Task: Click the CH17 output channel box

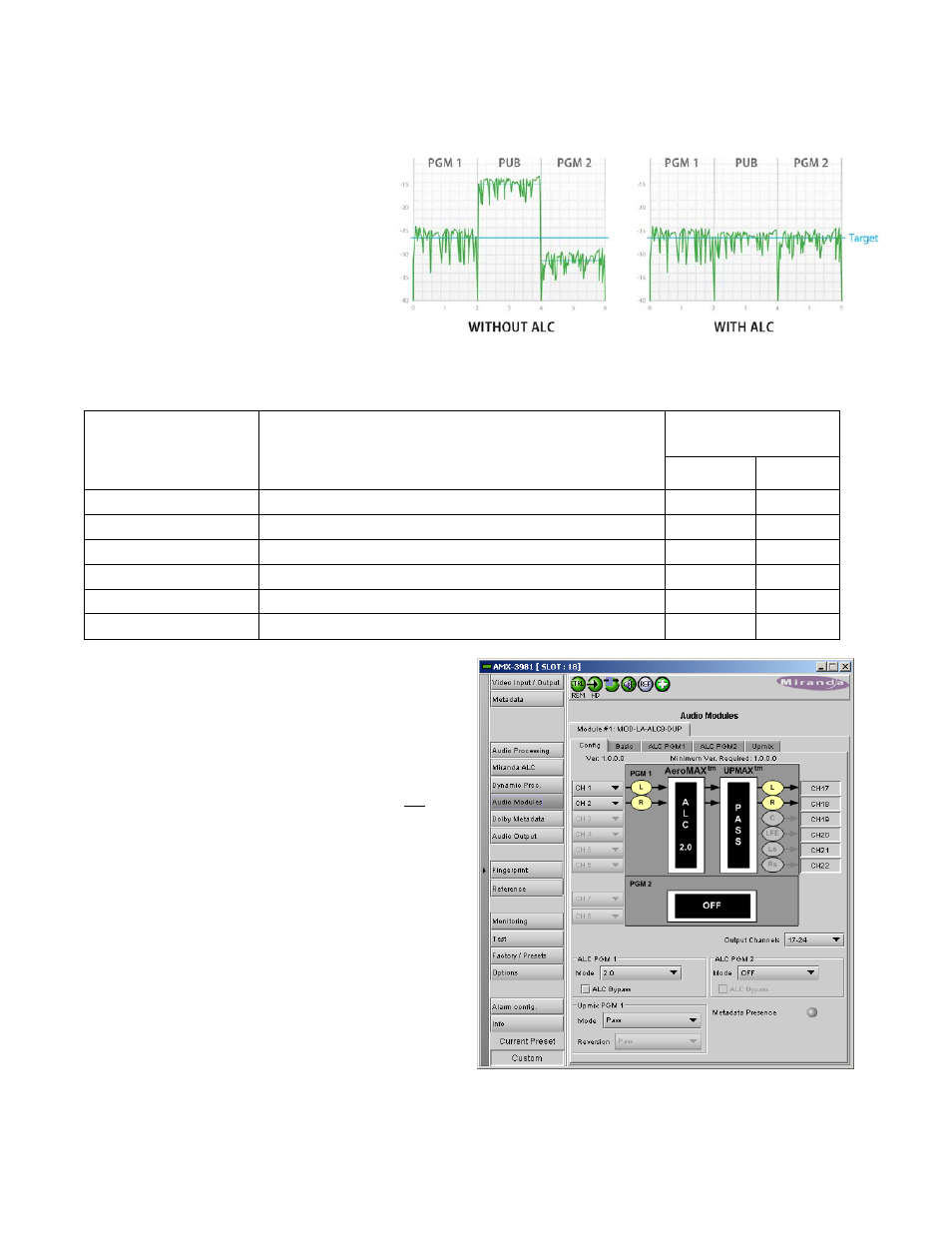Action: 820,789
